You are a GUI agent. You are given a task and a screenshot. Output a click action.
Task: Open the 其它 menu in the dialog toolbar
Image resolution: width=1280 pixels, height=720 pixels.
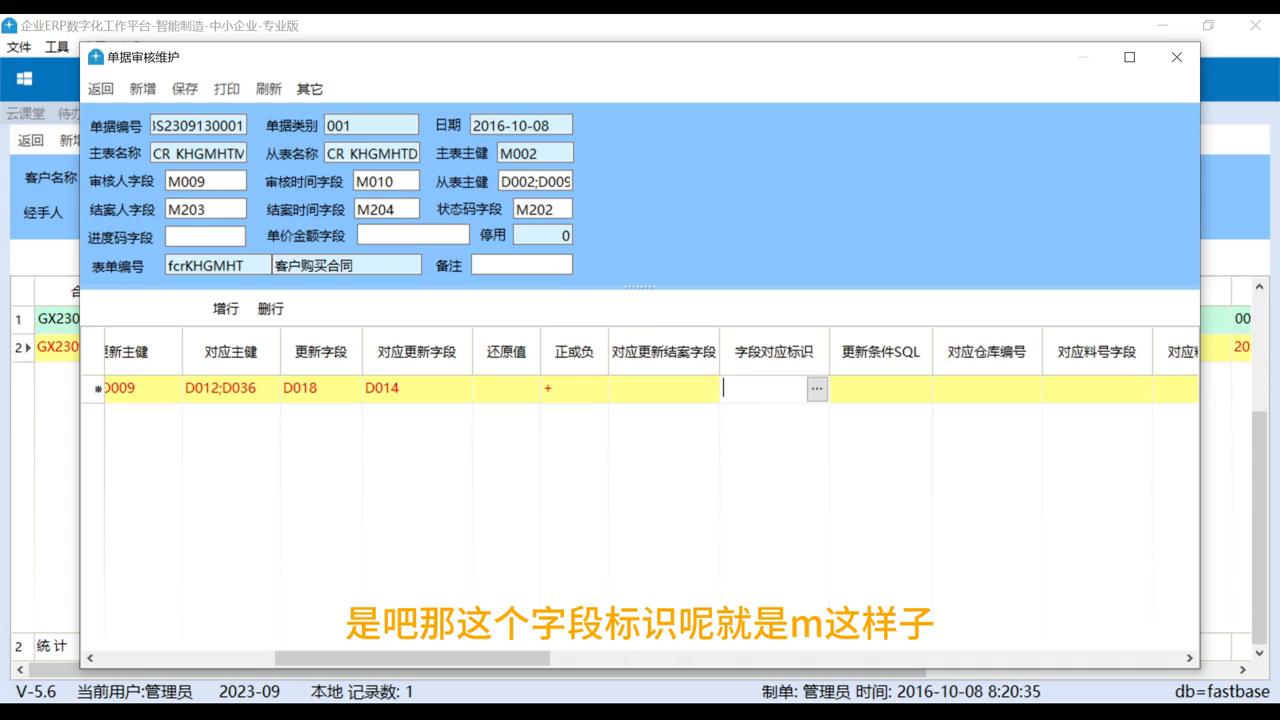click(308, 89)
